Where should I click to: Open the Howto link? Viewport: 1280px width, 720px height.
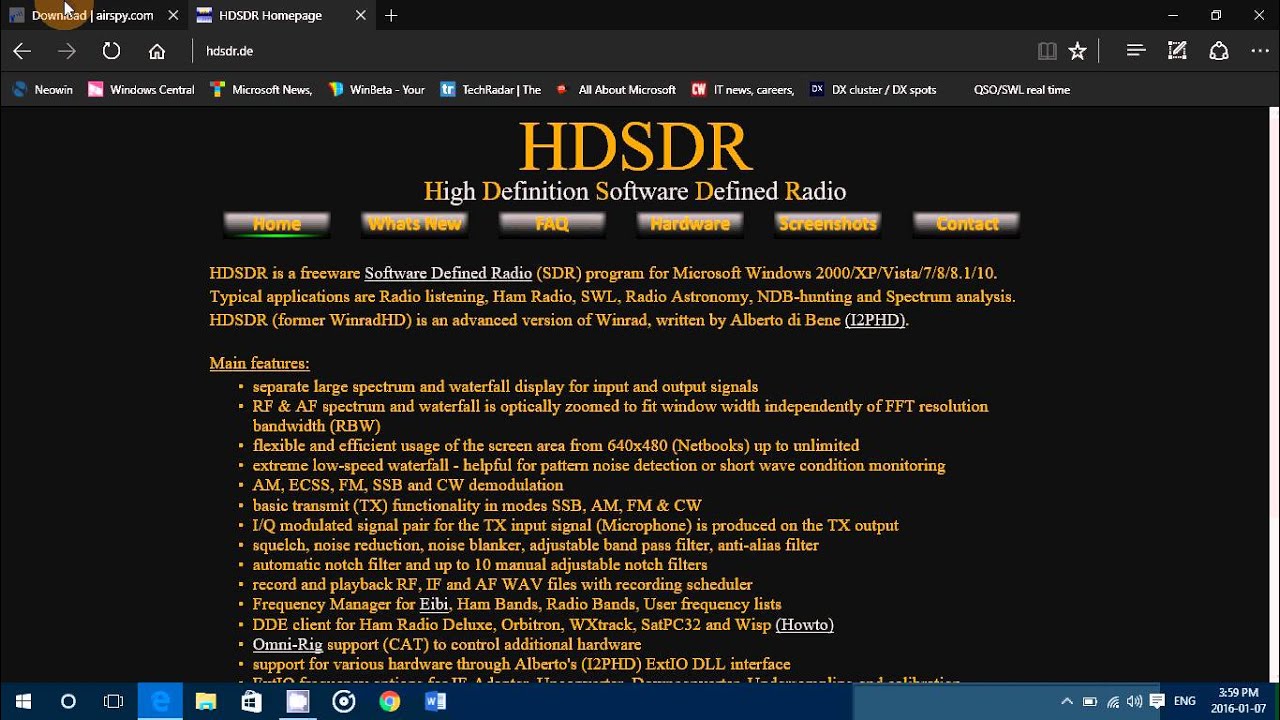(x=804, y=624)
